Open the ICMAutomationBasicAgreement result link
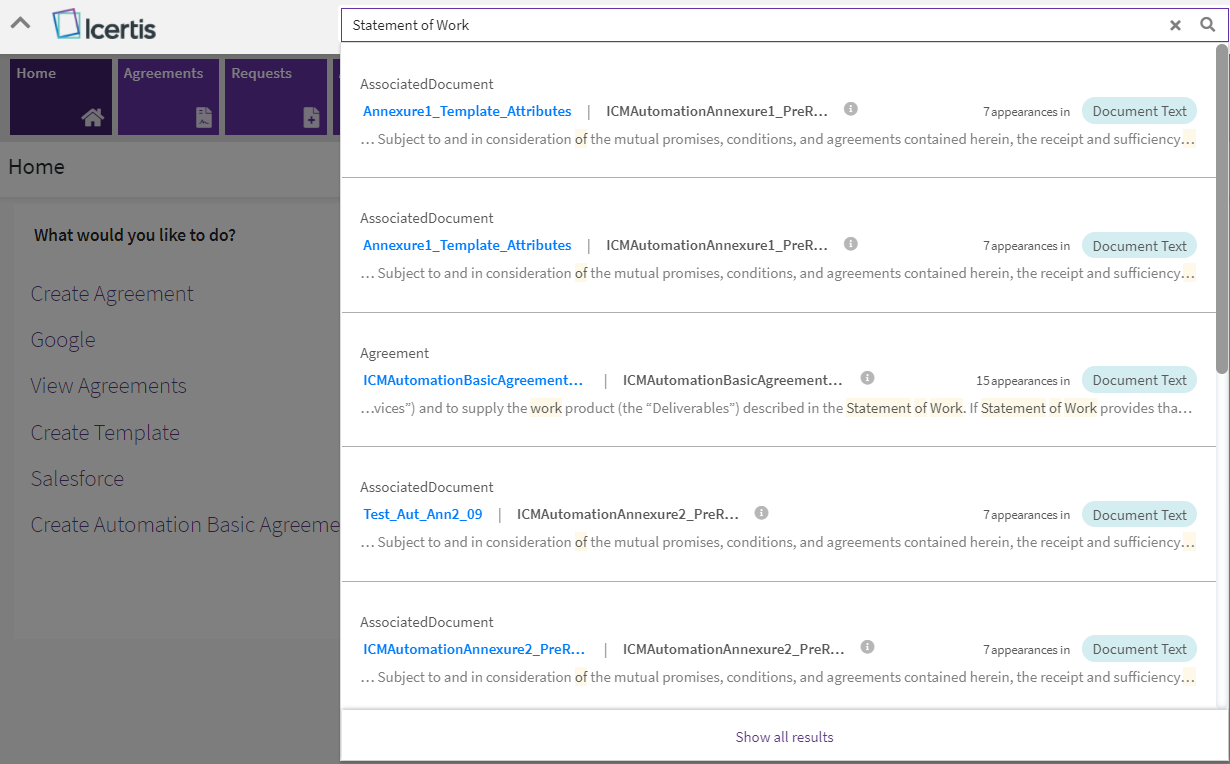This screenshot has height=764, width=1230. [473, 380]
